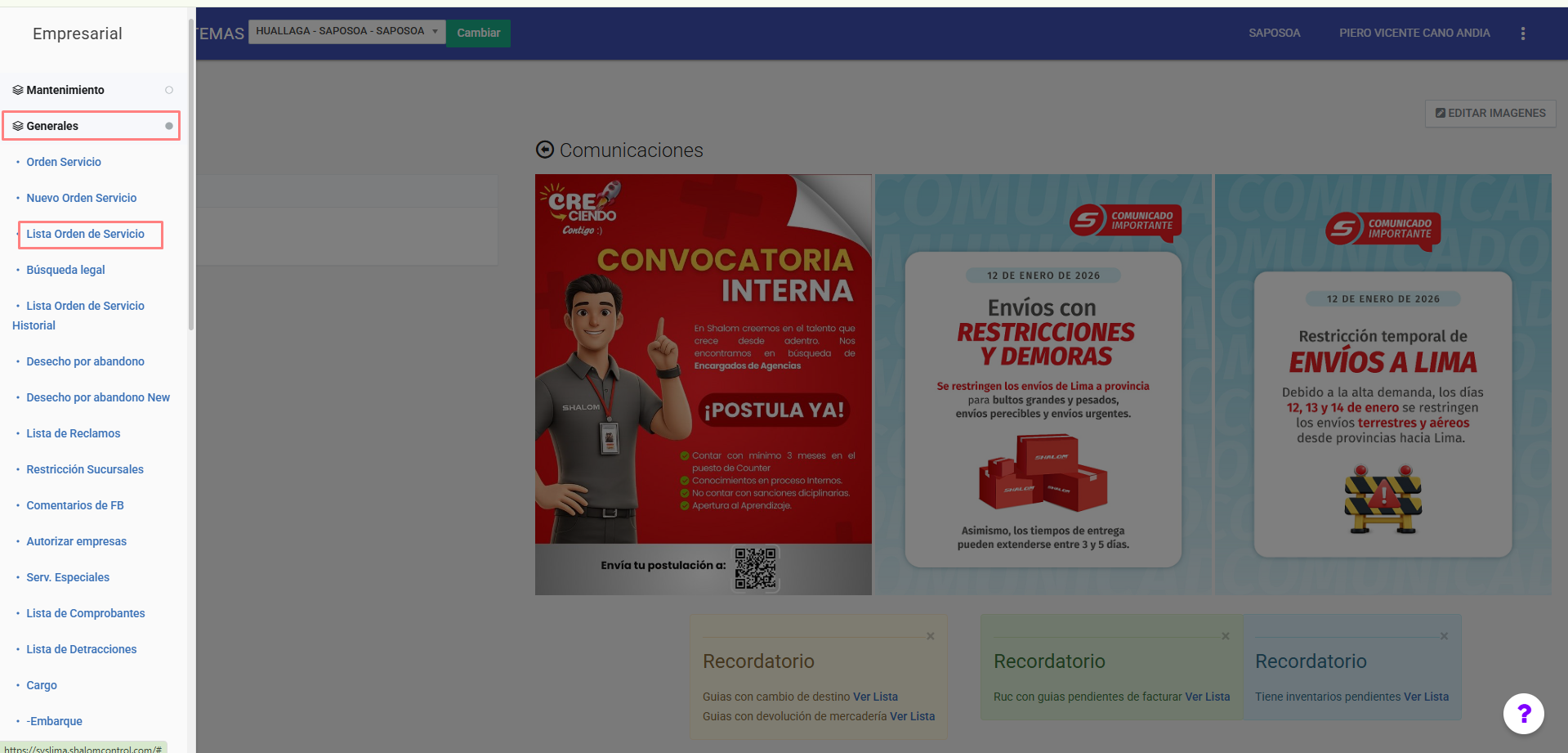Dismiss the blue Recordatorio card

[x=1444, y=636]
